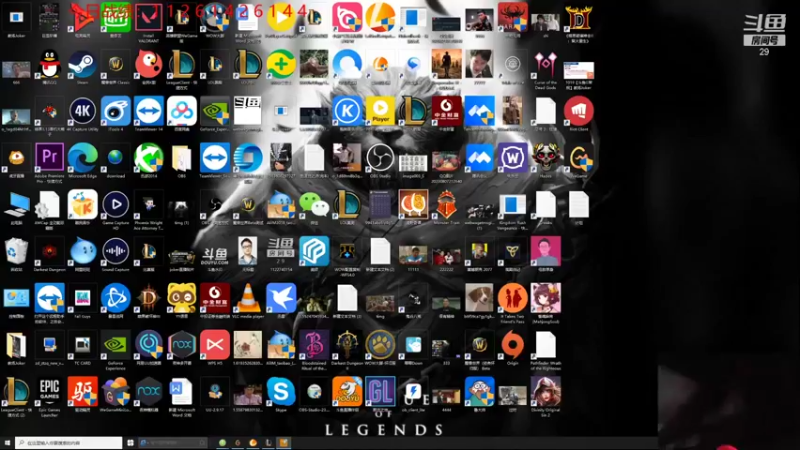This screenshot has width=800, height=450.
Task: Select the Kingdom Rush Vengeance icon
Action: pos(512,204)
